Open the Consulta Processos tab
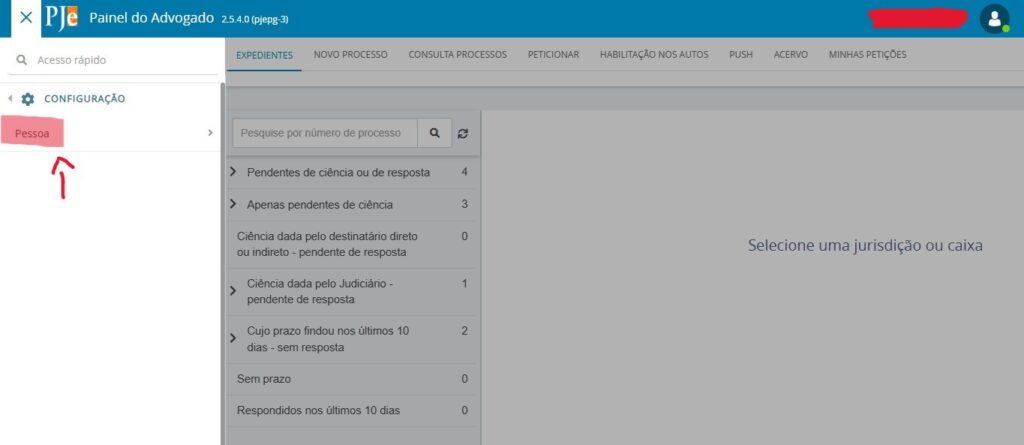1024x445 pixels. [458, 55]
